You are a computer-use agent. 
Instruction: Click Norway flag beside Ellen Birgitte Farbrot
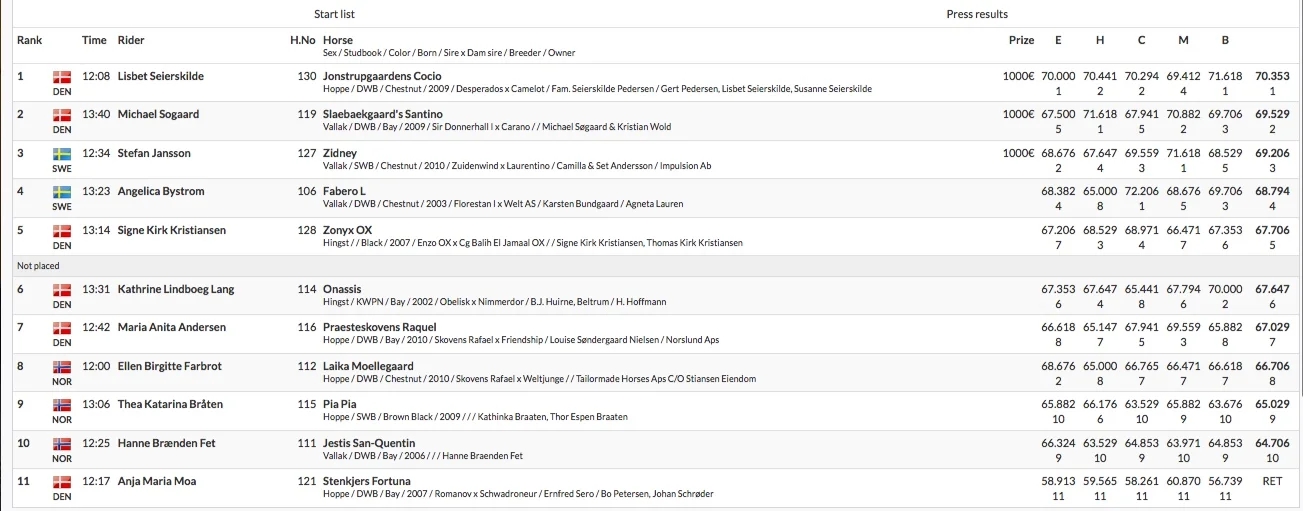[x=62, y=367]
